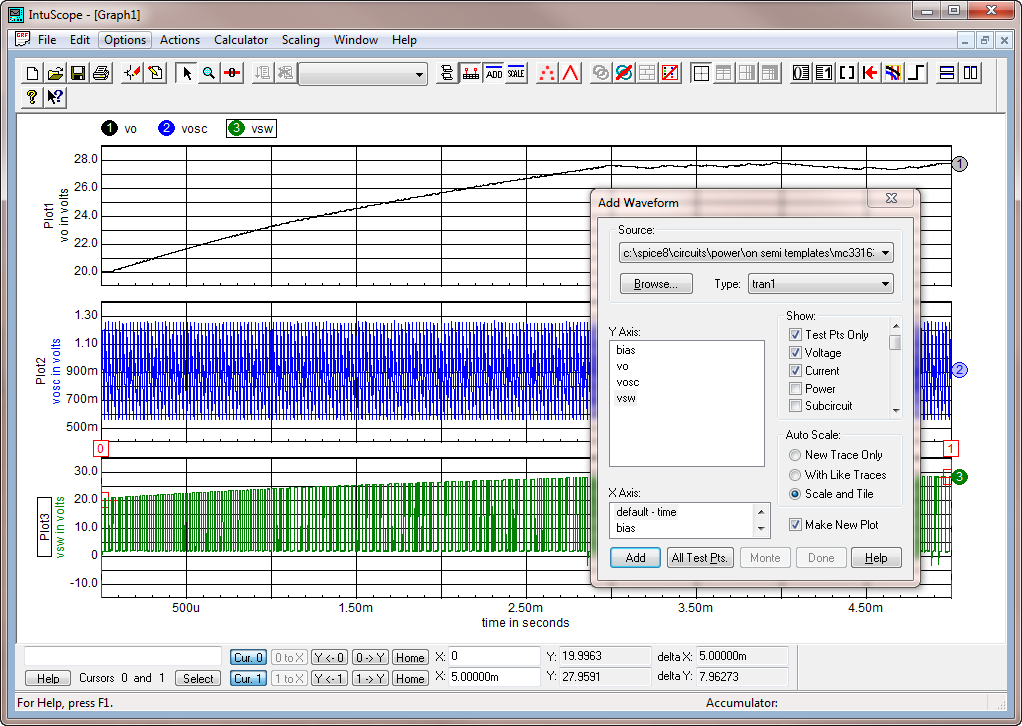Viewport: 1022px width, 726px height.
Task: Select vosc in the Y Axis list
Action: tap(628, 382)
